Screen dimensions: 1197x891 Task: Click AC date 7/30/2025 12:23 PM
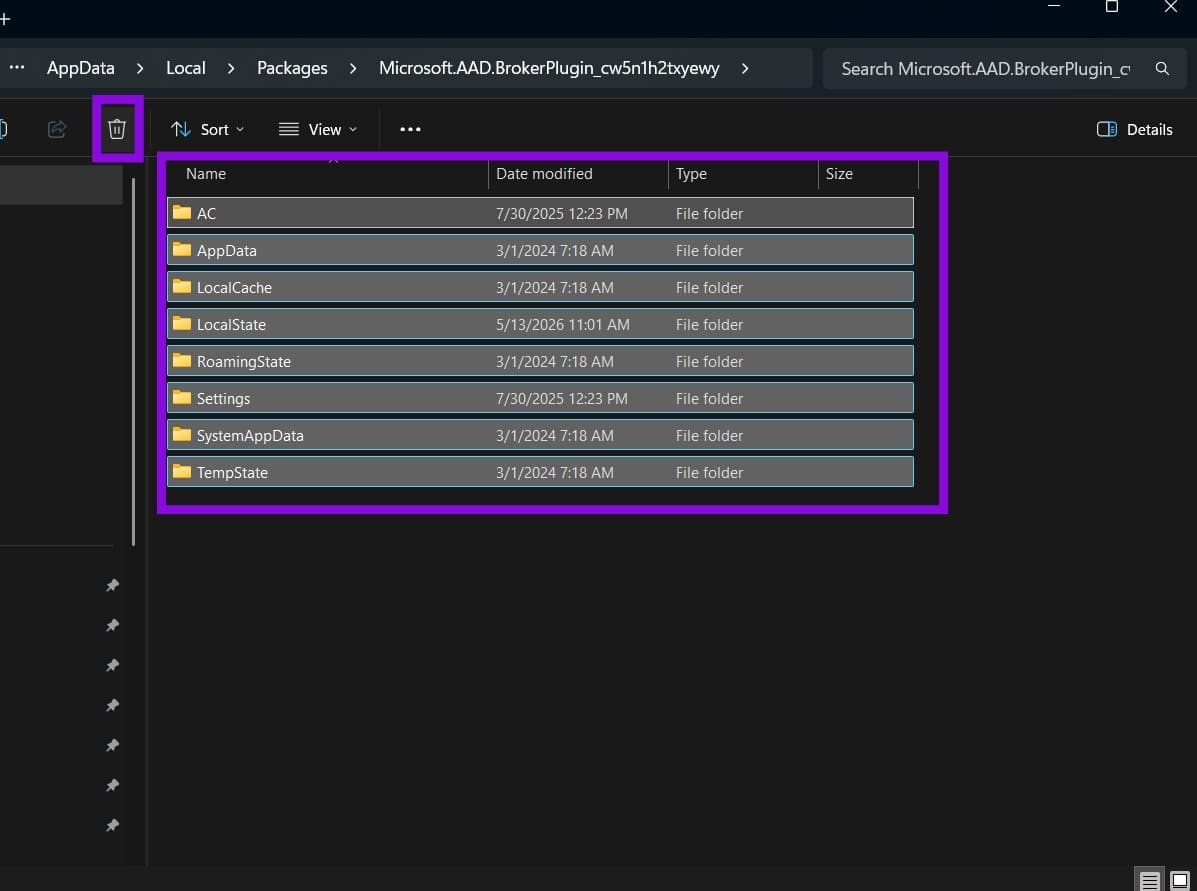[562, 214]
